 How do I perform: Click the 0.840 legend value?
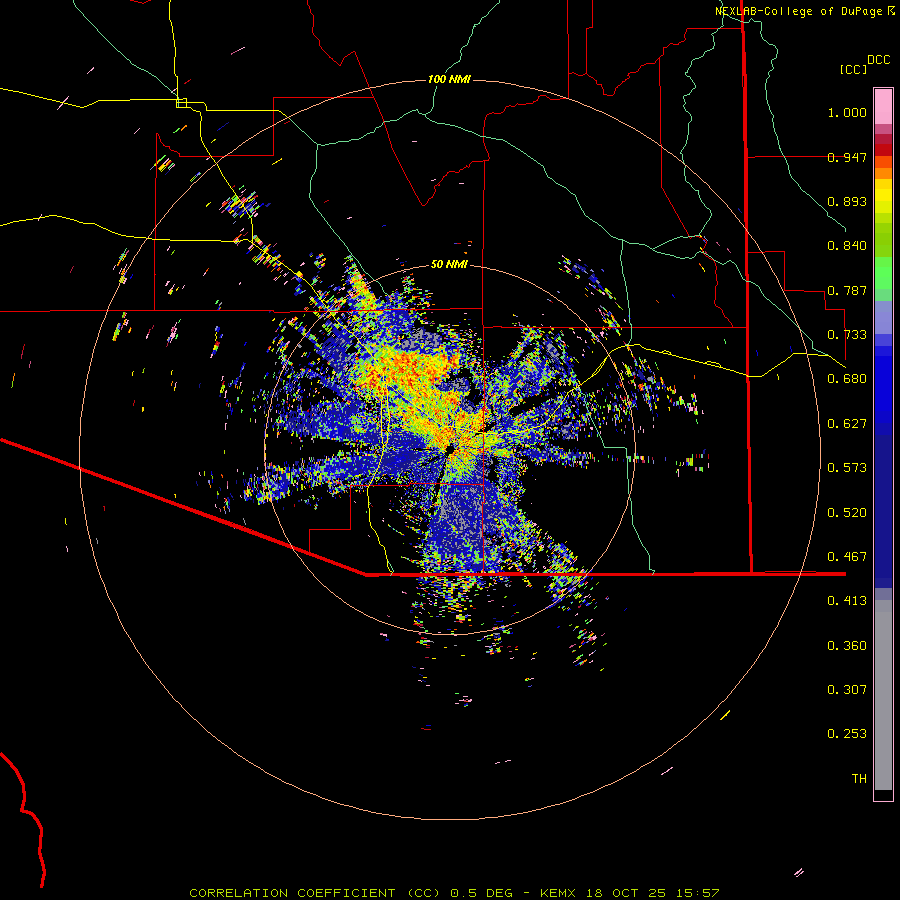pyautogui.click(x=847, y=246)
